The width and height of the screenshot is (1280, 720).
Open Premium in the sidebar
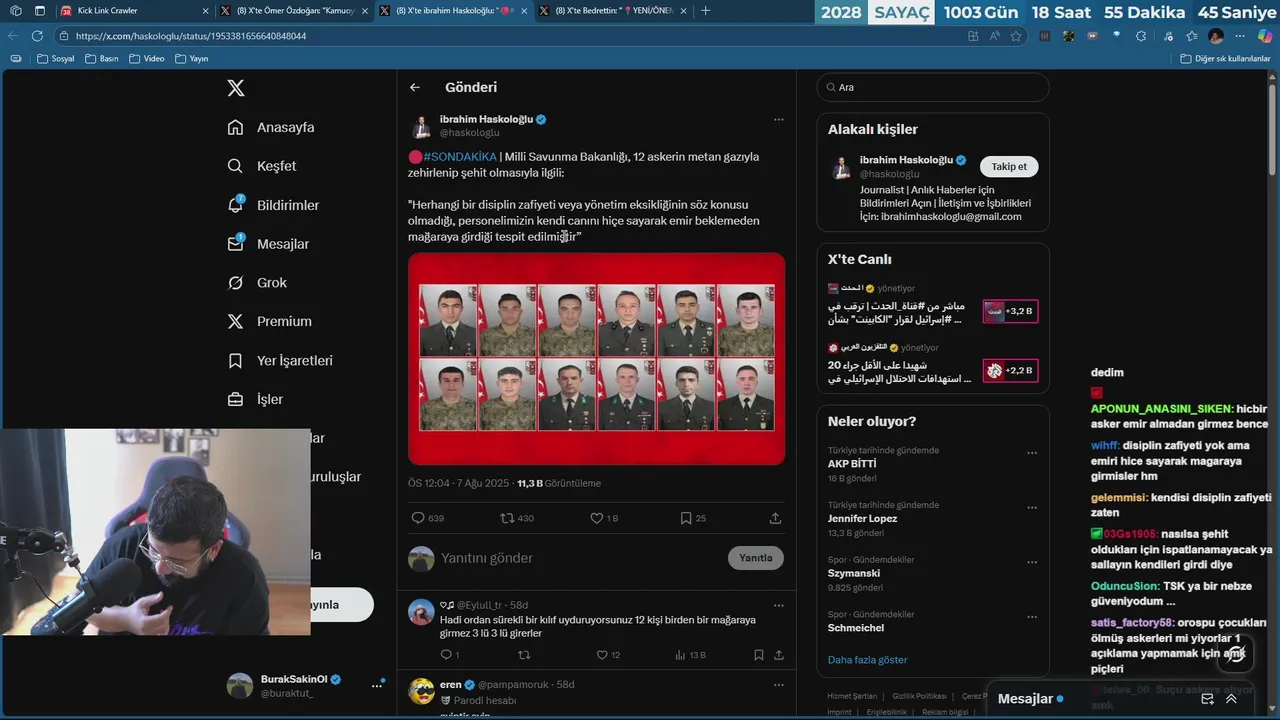coord(270,321)
